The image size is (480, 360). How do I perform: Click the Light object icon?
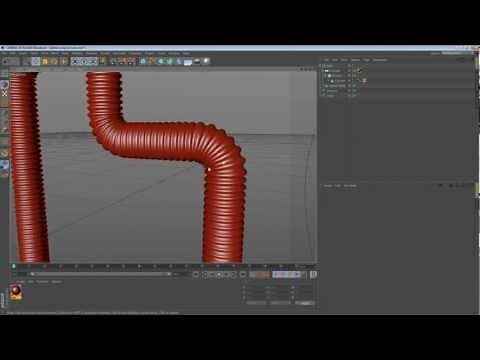tap(206, 61)
